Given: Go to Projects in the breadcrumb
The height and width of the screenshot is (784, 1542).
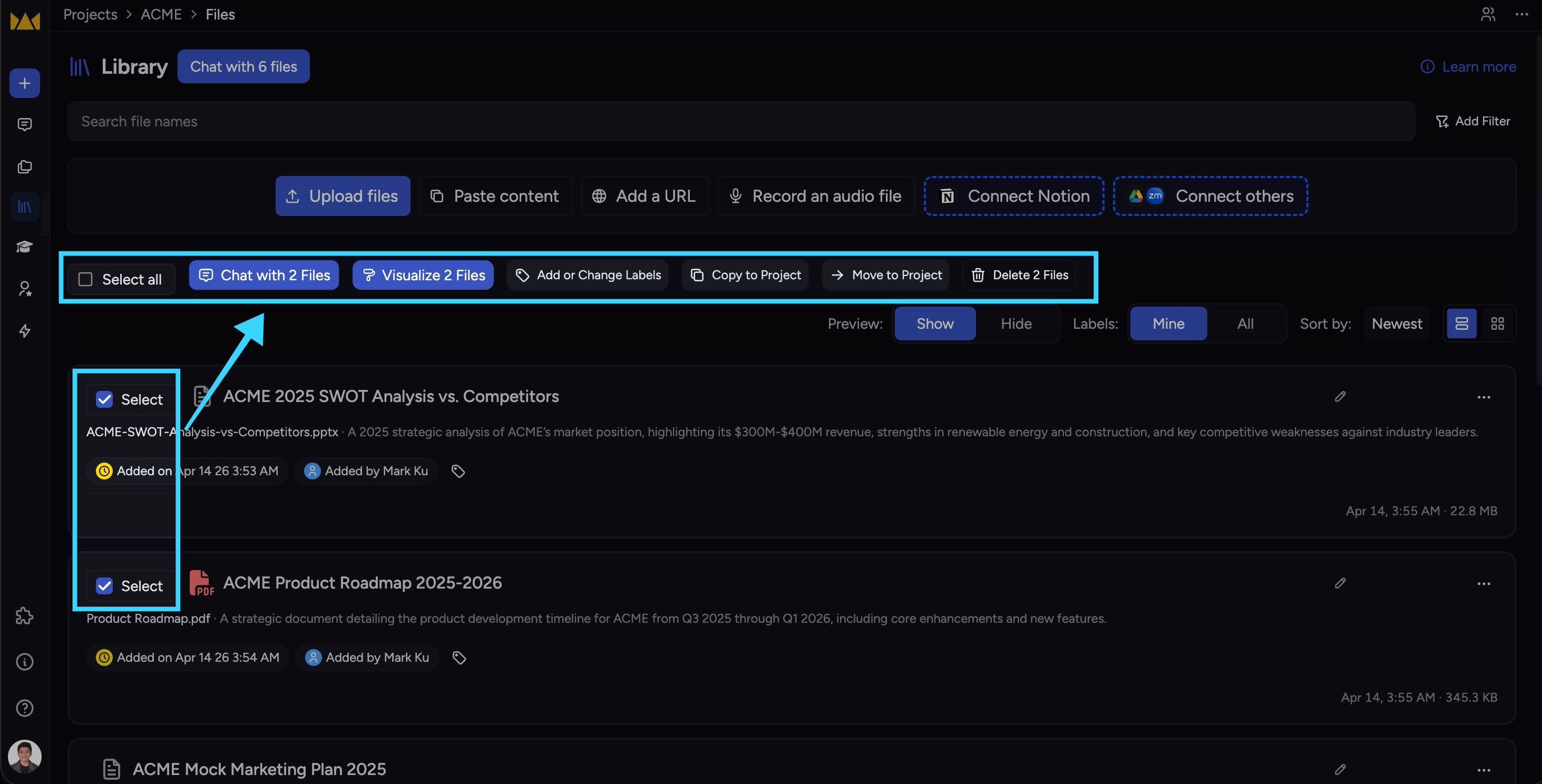Looking at the screenshot, I should pos(91,14).
